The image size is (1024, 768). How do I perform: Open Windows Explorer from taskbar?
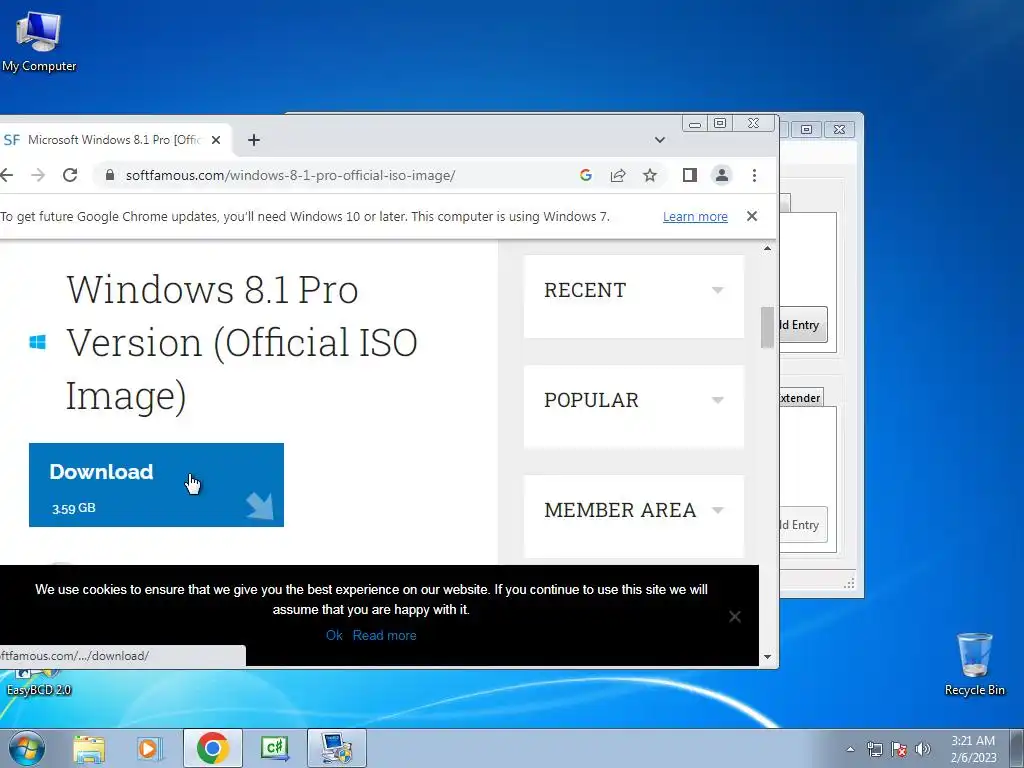89,748
